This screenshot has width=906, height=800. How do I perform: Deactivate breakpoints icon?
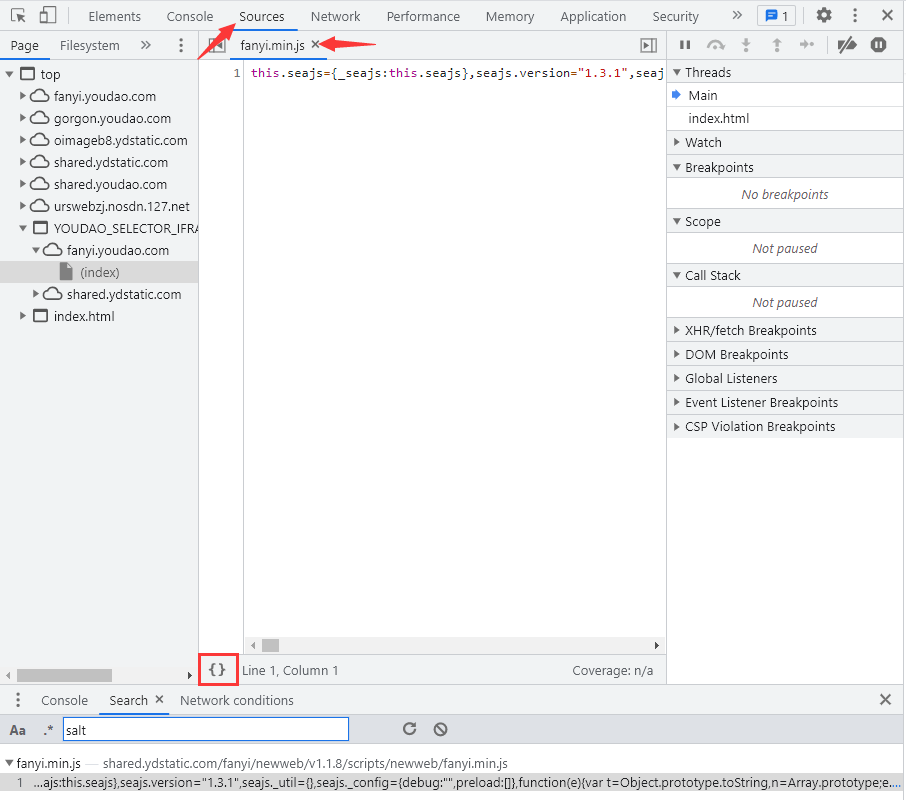click(846, 45)
